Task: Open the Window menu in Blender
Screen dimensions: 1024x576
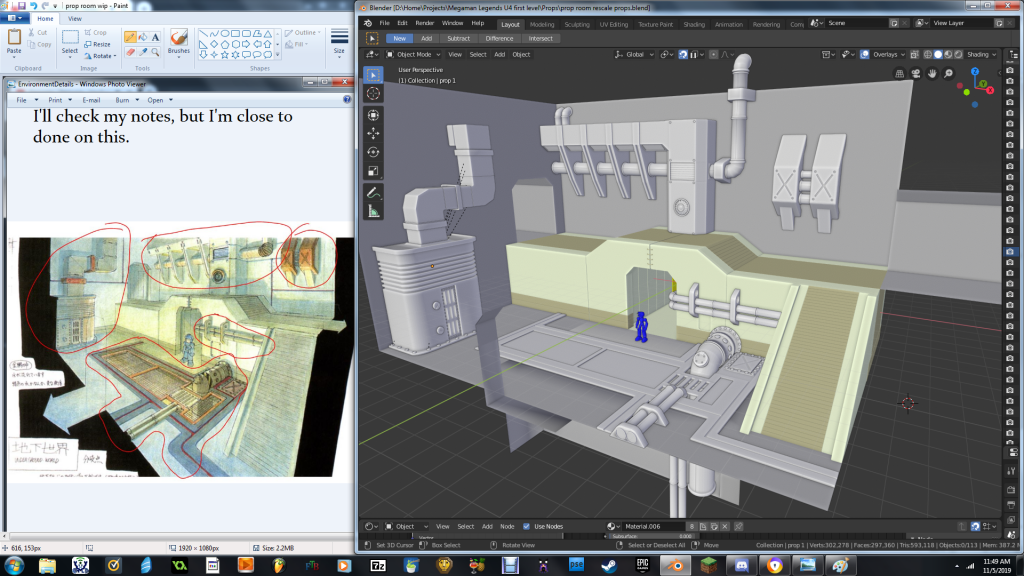Action: point(452,23)
